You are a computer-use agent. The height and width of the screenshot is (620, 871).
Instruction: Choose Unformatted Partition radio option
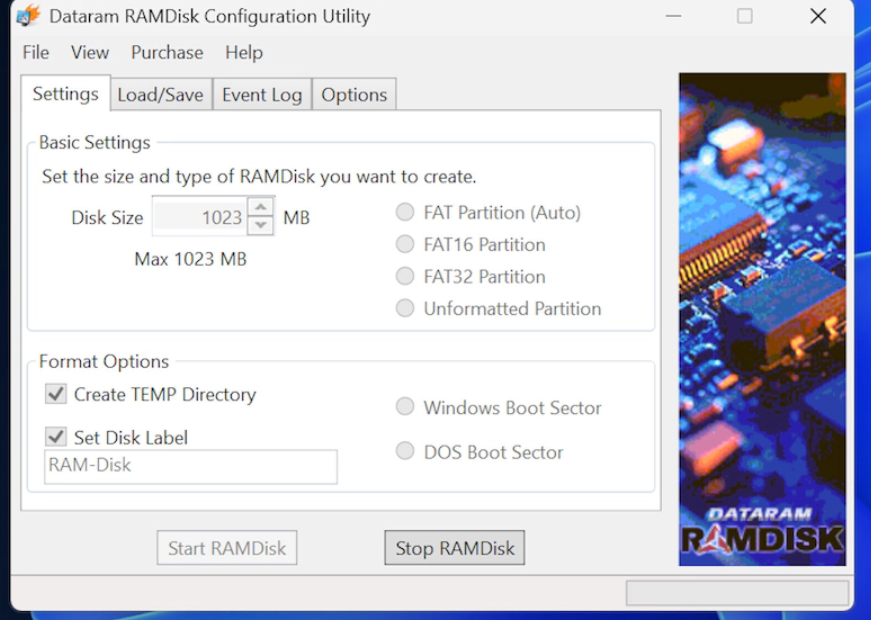[405, 308]
